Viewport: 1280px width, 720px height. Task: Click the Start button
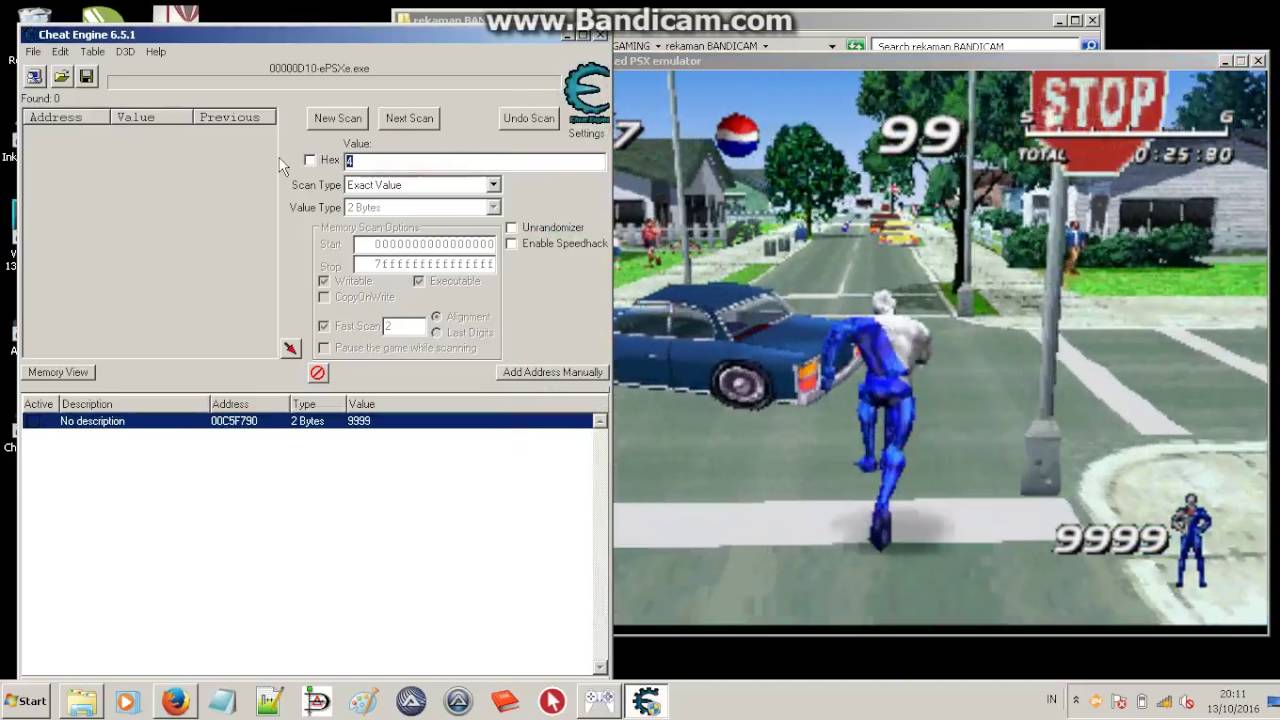click(x=25, y=701)
